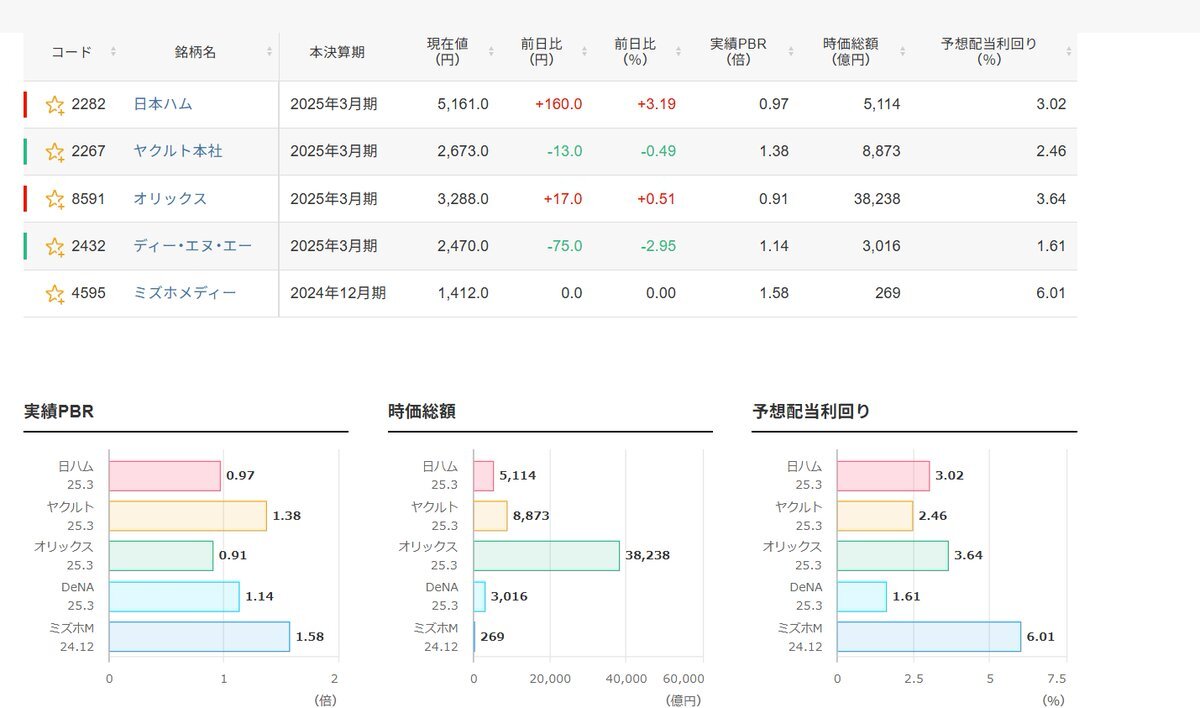Click the 2024年12月期 fiscal period cell
Screen dimensions: 1200x708
point(338,293)
